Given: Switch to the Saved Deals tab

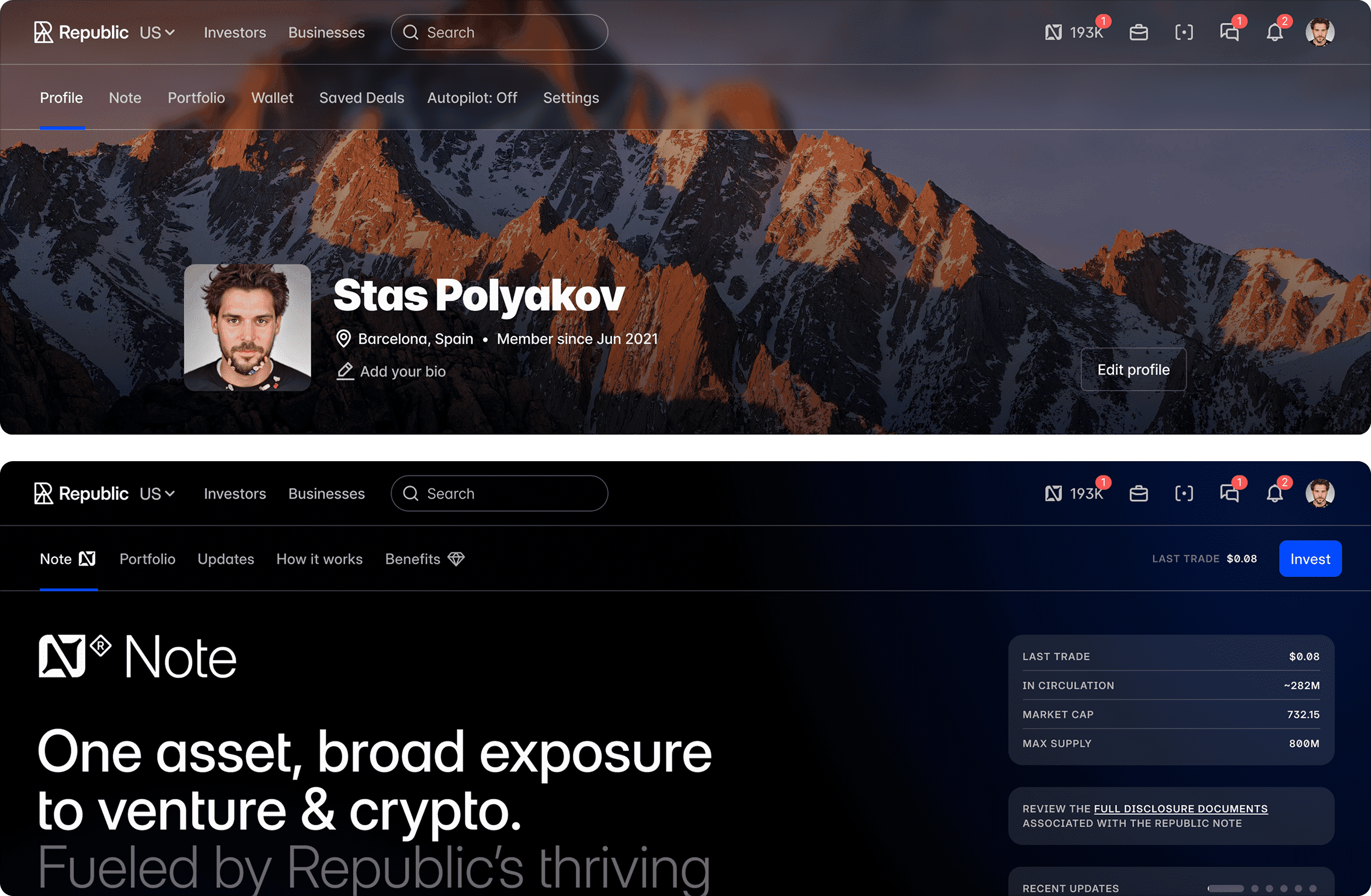Looking at the screenshot, I should (x=362, y=98).
